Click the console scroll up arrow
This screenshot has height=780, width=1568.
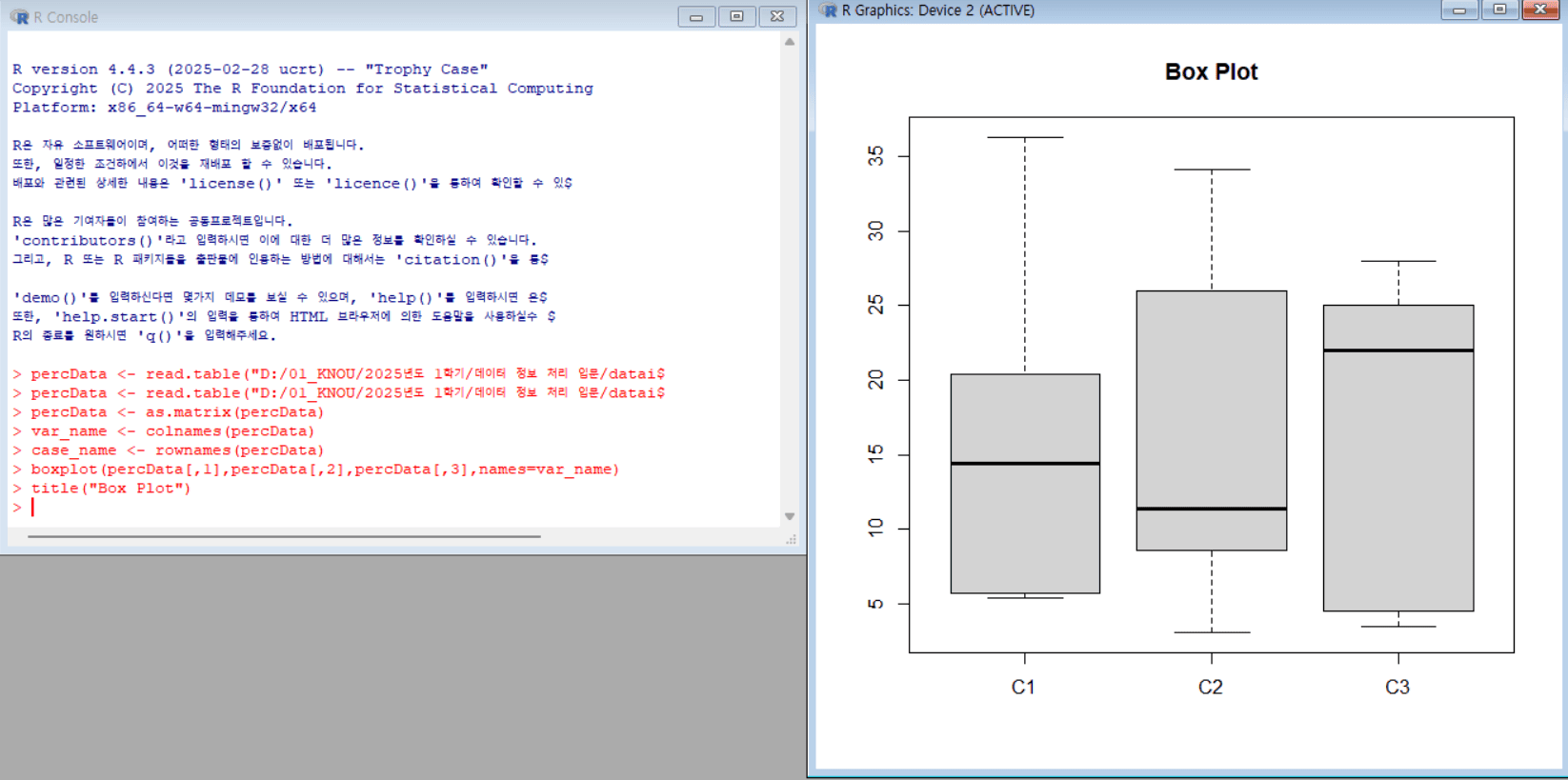(790, 42)
